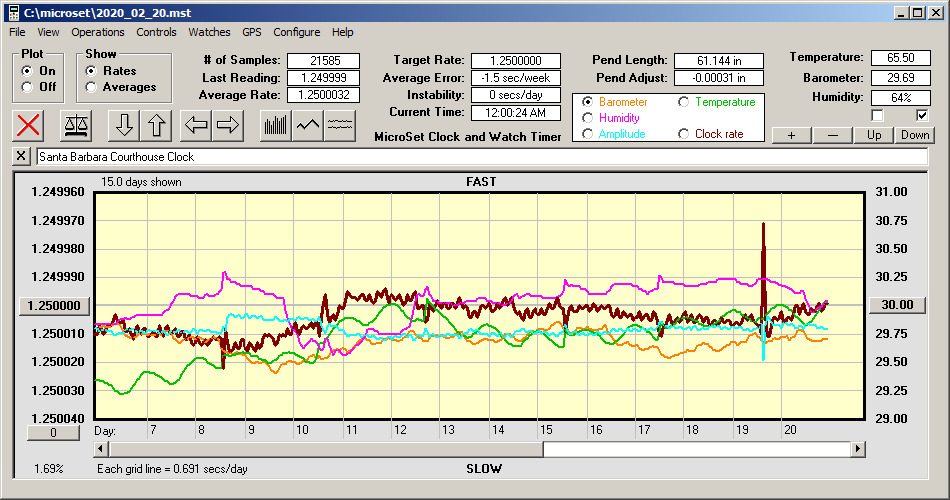Open the Operations menu
This screenshot has width=950, height=500.
[x=98, y=32]
